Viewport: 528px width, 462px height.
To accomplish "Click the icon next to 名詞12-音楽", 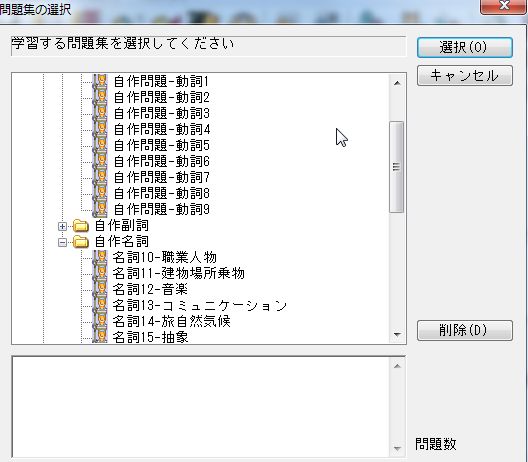I will coord(100,290).
